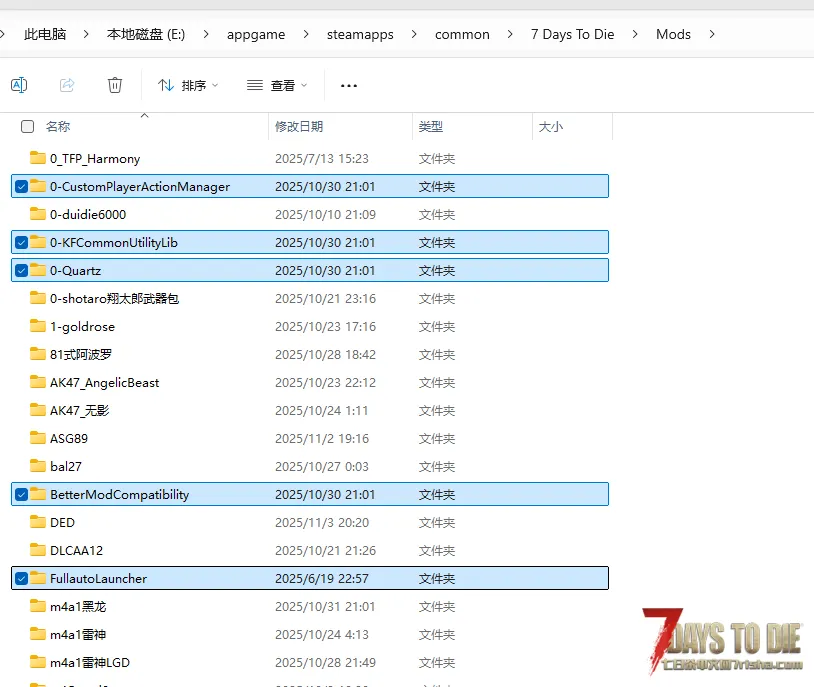The height and width of the screenshot is (687, 814).
Task: Select the 0-shotaro翔太郎武器包 folder row
Action: coord(114,298)
